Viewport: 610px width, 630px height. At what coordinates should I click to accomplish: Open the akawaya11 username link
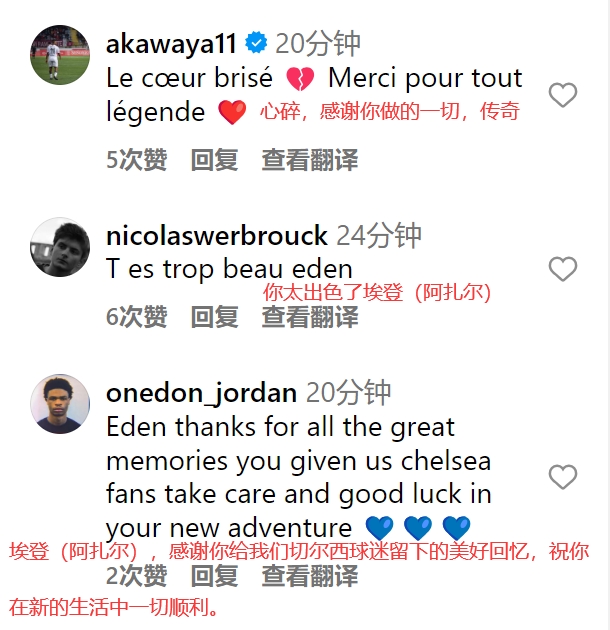point(172,43)
